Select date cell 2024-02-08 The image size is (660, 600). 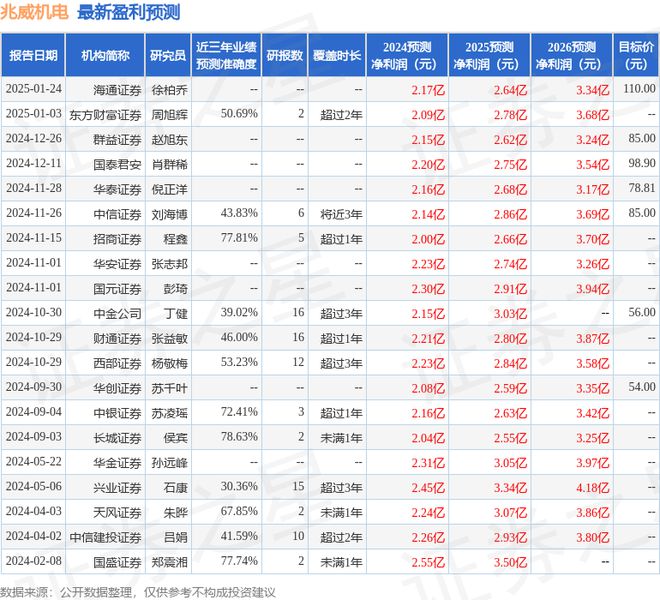click(x=34, y=561)
